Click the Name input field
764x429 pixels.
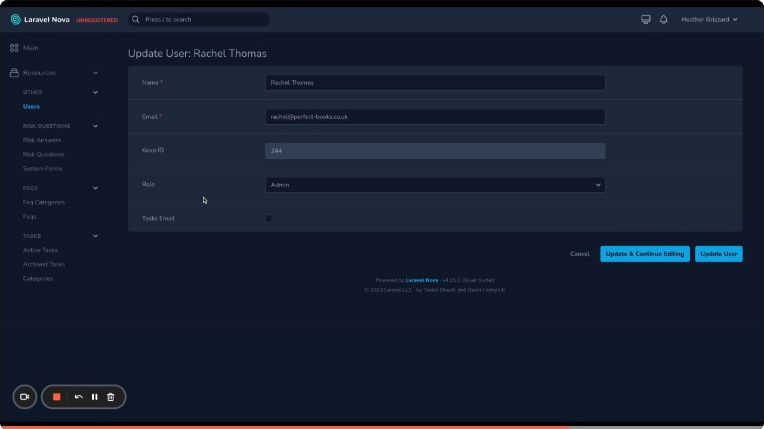tap(435, 82)
